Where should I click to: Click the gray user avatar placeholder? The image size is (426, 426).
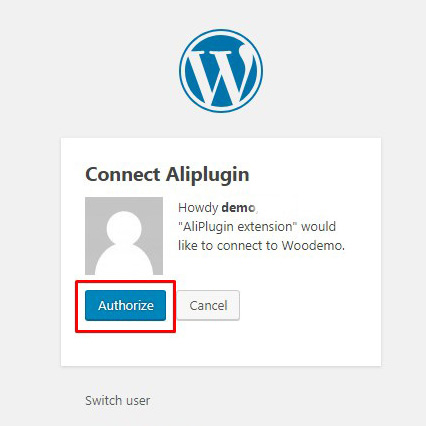coord(124,236)
